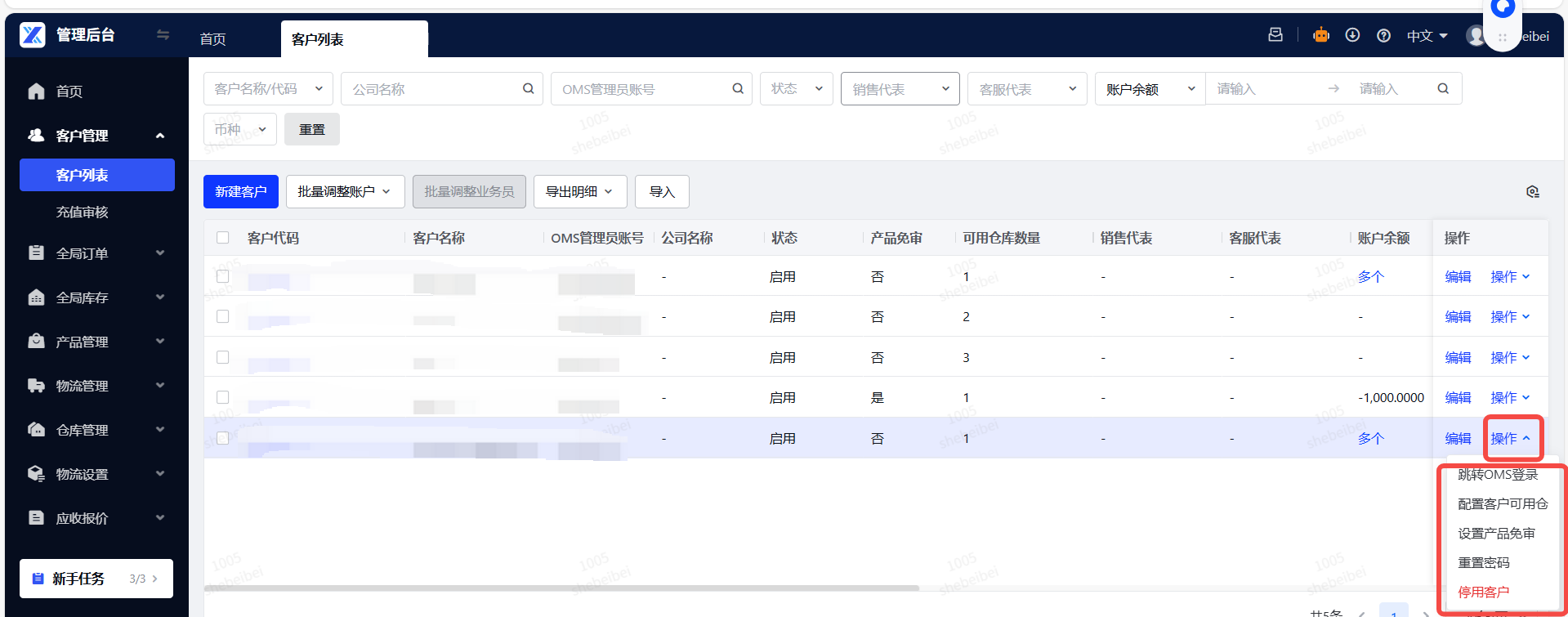Open the 币种 currency dropdown
Screen dimensions: 1568x617
tap(240, 129)
